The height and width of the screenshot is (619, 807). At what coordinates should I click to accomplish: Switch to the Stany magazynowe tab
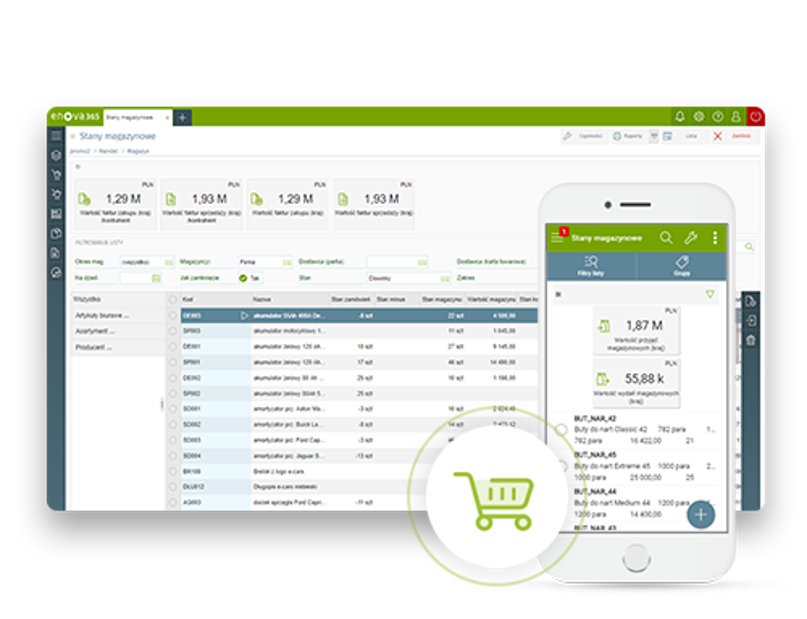134,117
